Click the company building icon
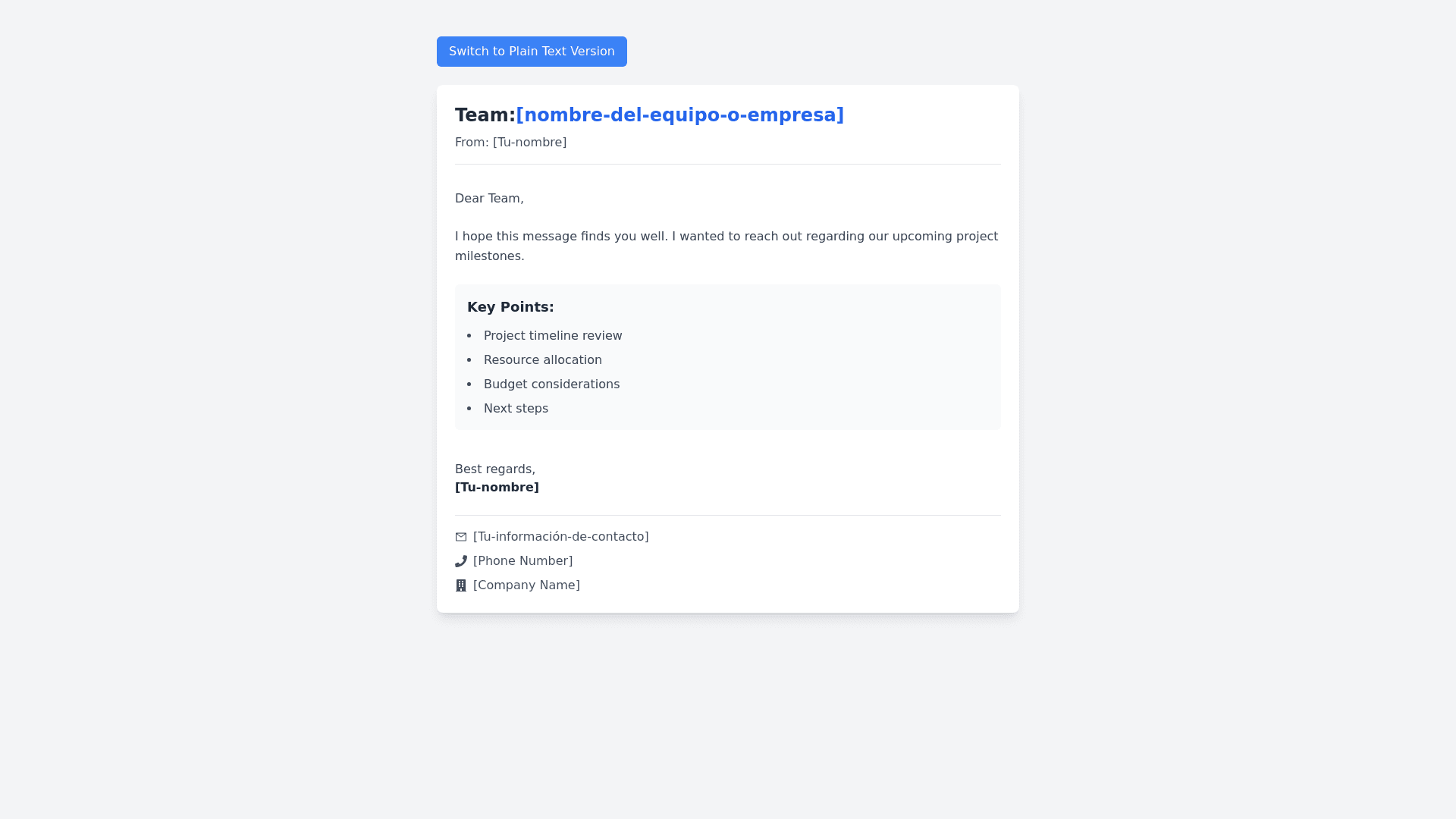This screenshot has height=819, width=1456. point(461,585)
